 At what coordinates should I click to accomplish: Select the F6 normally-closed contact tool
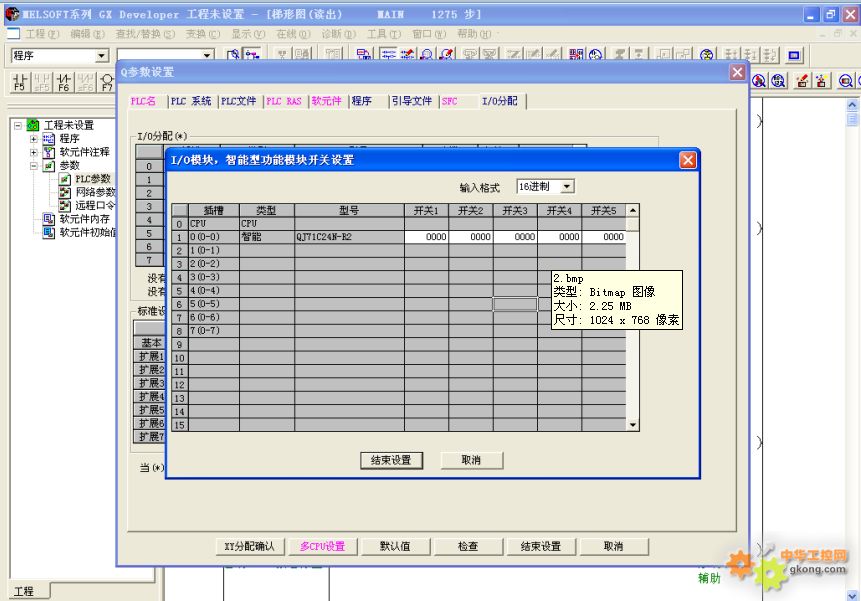pyautogui.click(x=64, y=82)
